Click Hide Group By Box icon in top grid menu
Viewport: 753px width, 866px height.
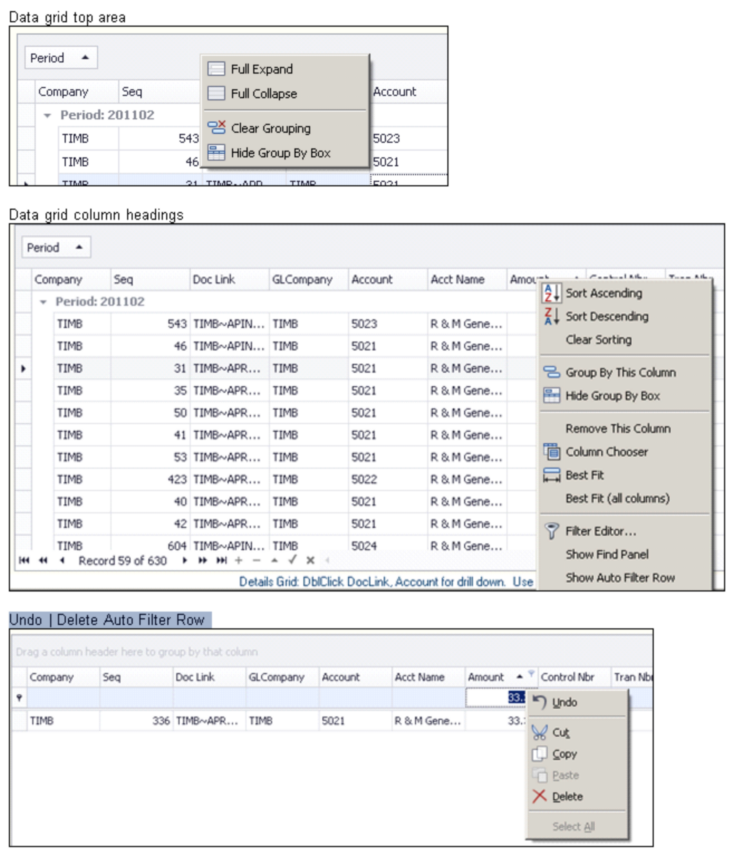pyautogui.click(x=216, y=152)
